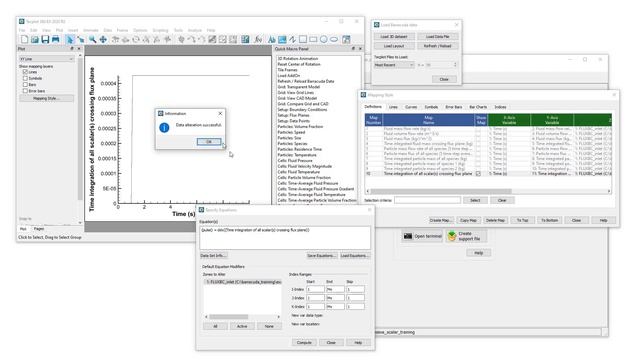Click the Print toolbar icon
The width and height of the screenshot is (640, 360).
point(56,40)
